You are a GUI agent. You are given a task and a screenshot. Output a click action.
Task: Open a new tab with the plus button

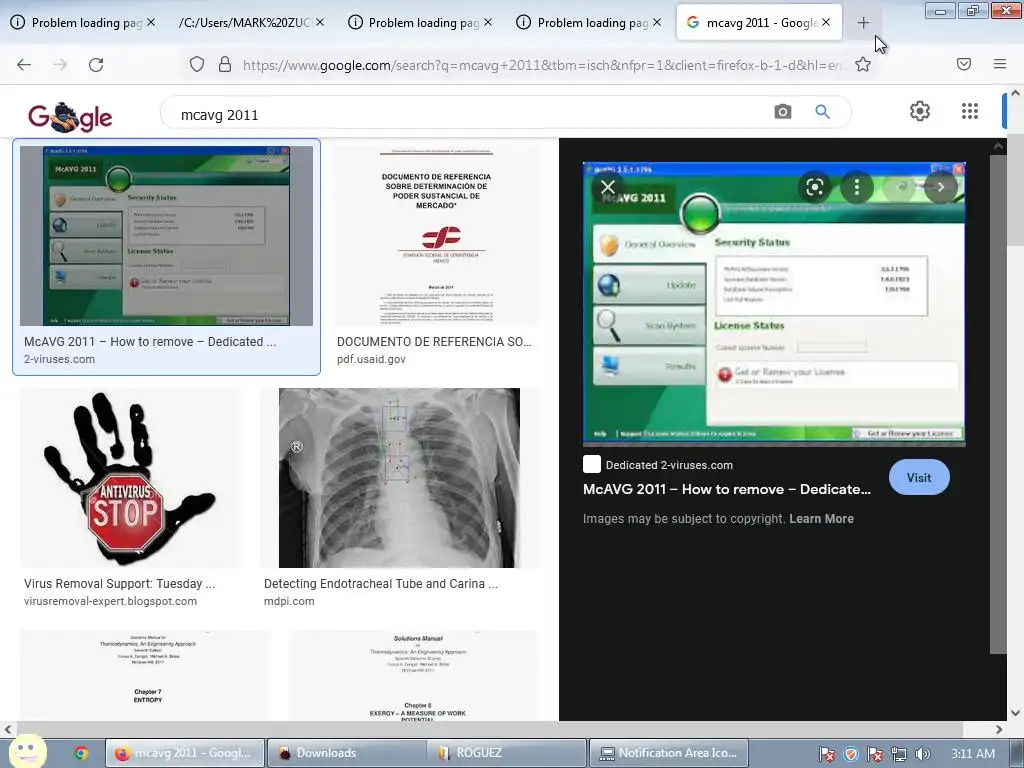(863, 23)
